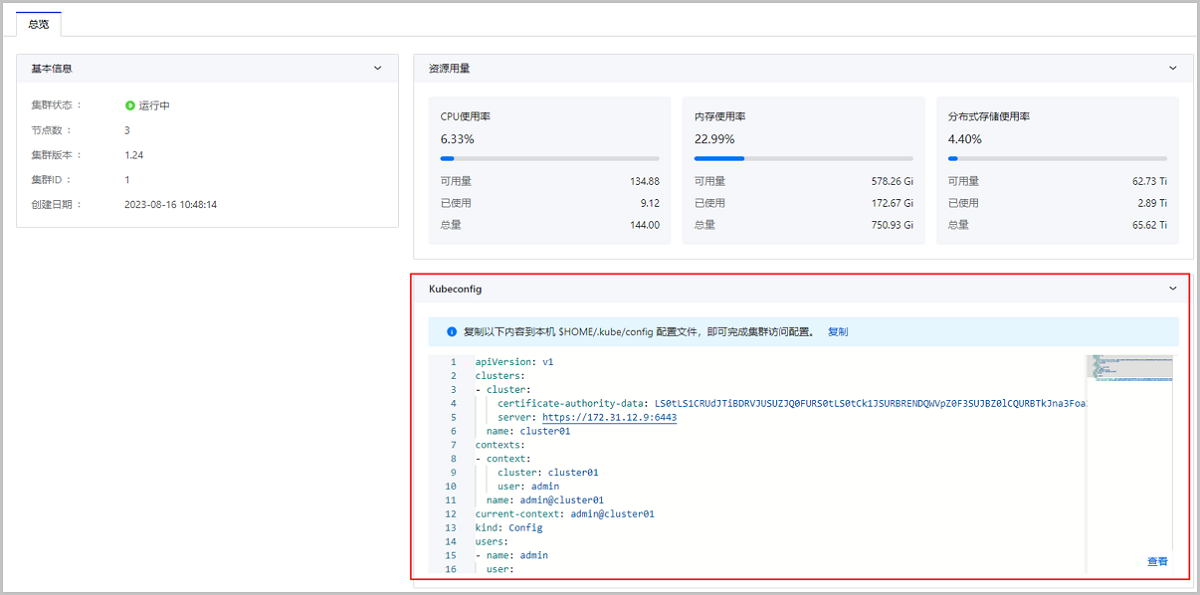1200x595 pixels.
Task: Click the 节点数 label
Action: 51,130
